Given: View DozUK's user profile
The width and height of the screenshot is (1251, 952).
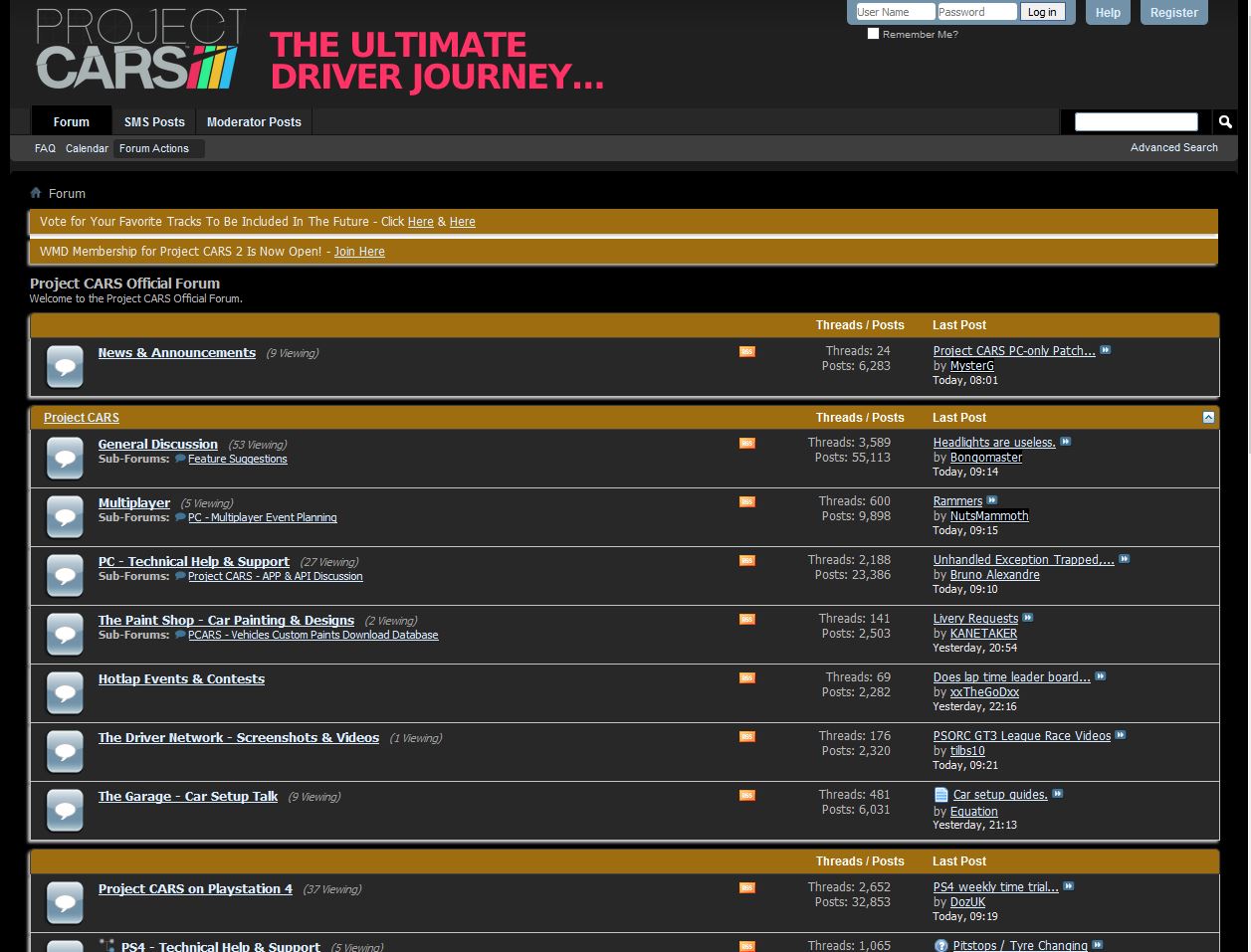Looking at the screenshot, I should point(967,902).
